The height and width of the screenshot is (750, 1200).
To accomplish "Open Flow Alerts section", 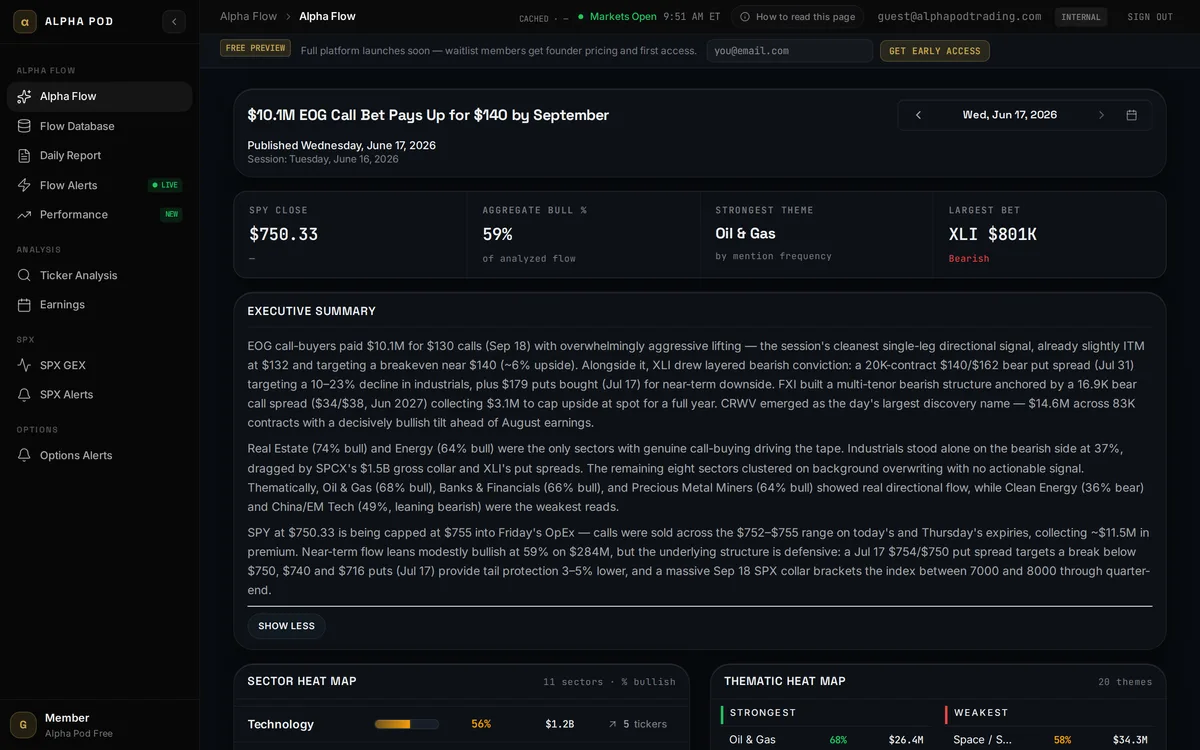I will [x=99, y=185].
